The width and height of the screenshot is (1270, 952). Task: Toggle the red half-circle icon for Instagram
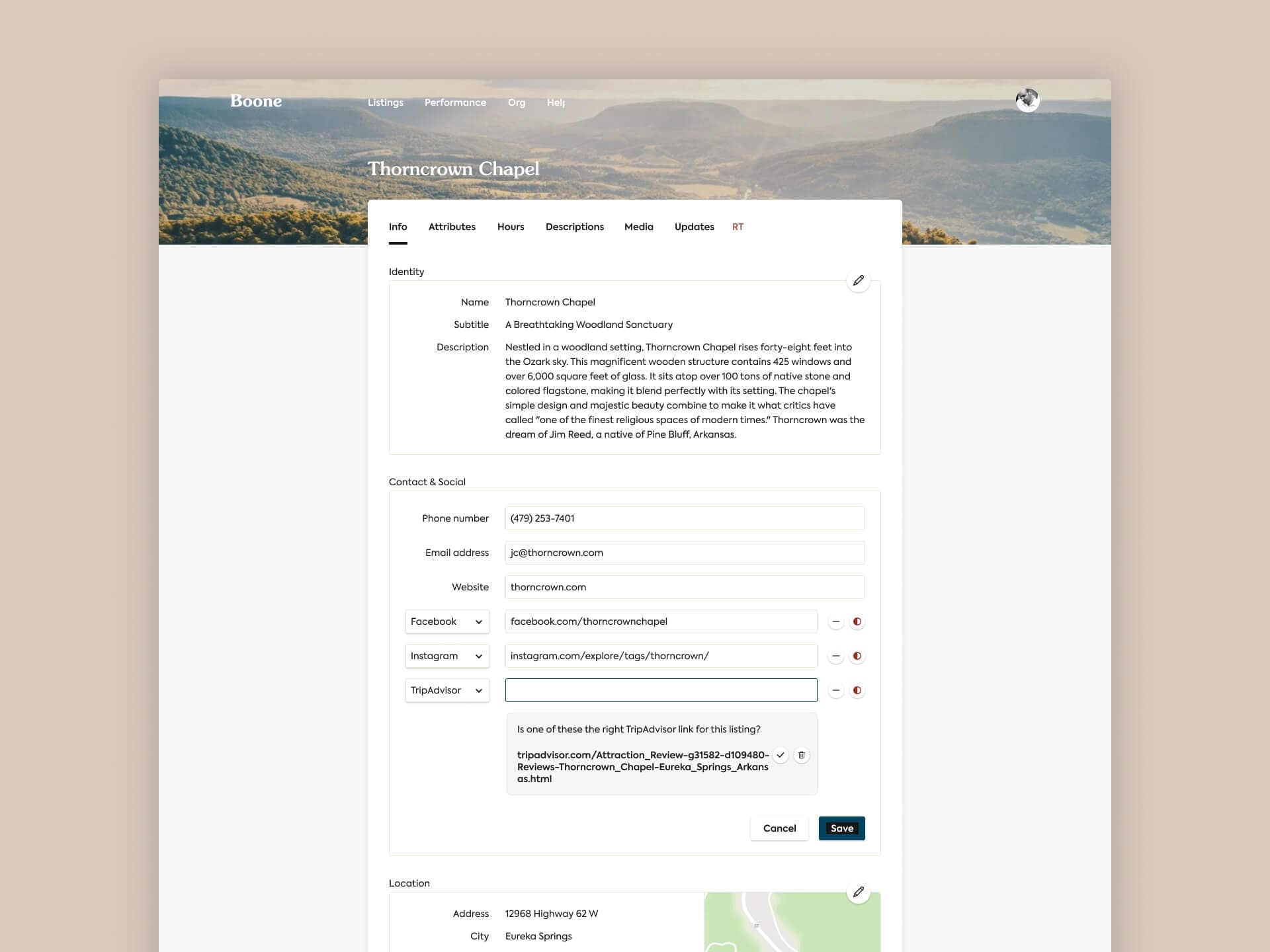pyautogui.click(x=857, y=656)
